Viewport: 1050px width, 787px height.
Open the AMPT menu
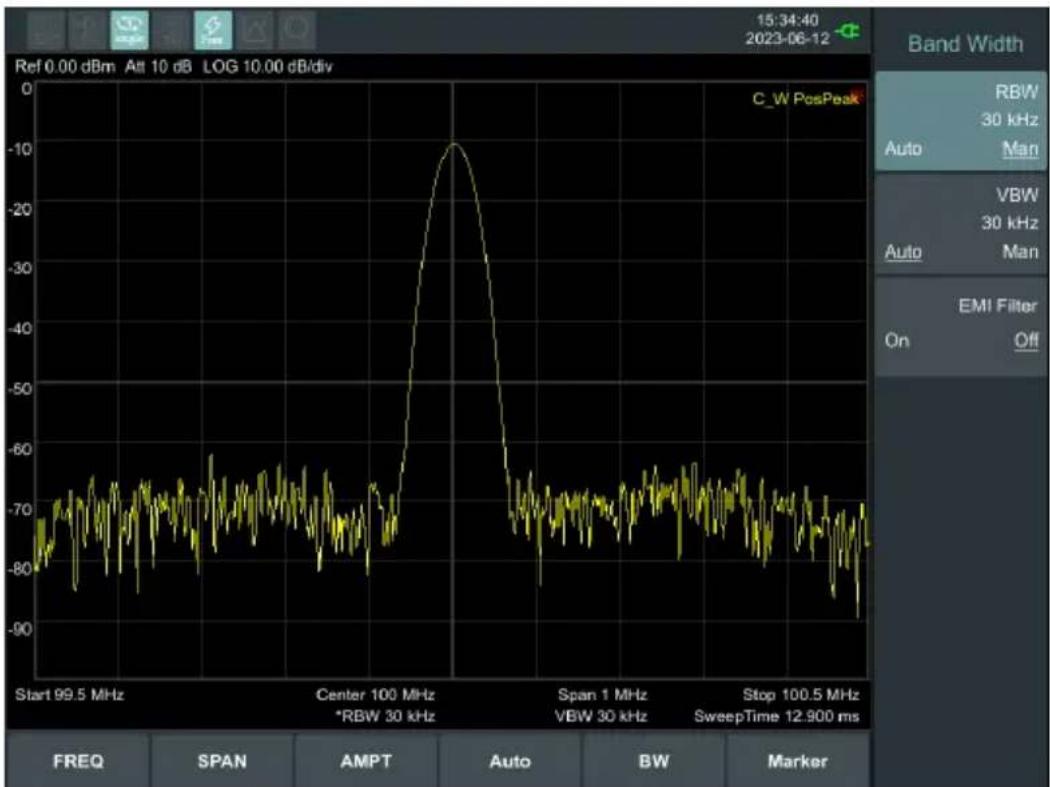[x=366, y=761]
